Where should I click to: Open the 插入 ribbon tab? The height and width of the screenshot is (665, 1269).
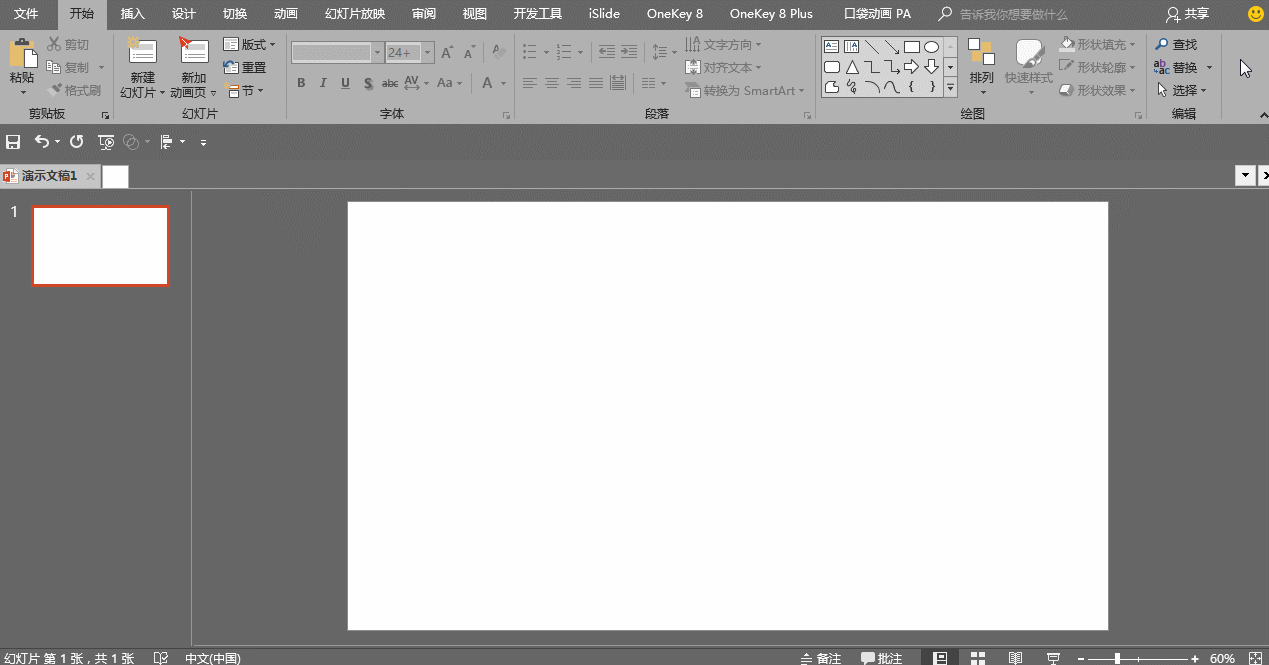132,14
